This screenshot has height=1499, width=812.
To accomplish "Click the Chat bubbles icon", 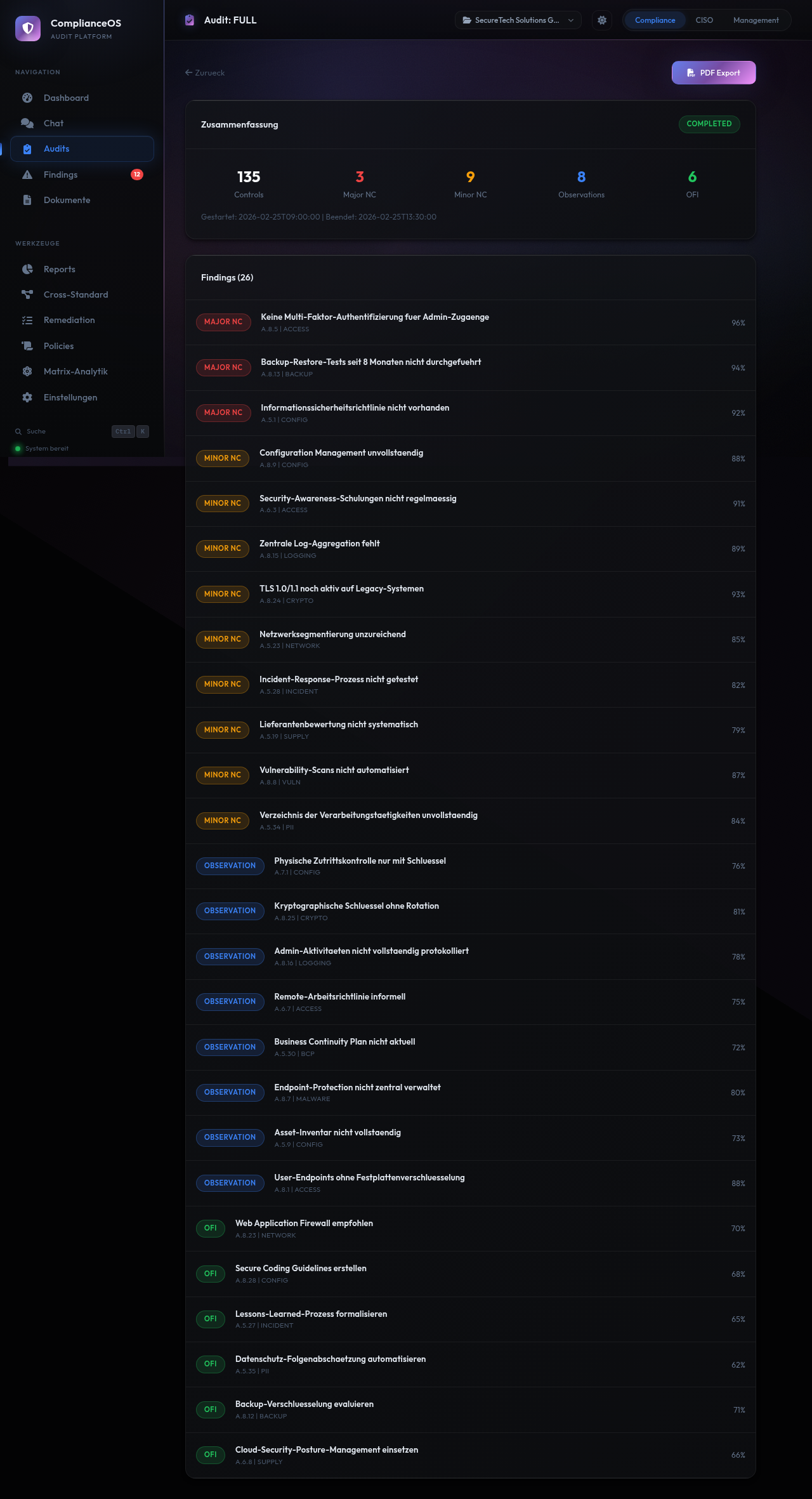I will pos(27,123).
